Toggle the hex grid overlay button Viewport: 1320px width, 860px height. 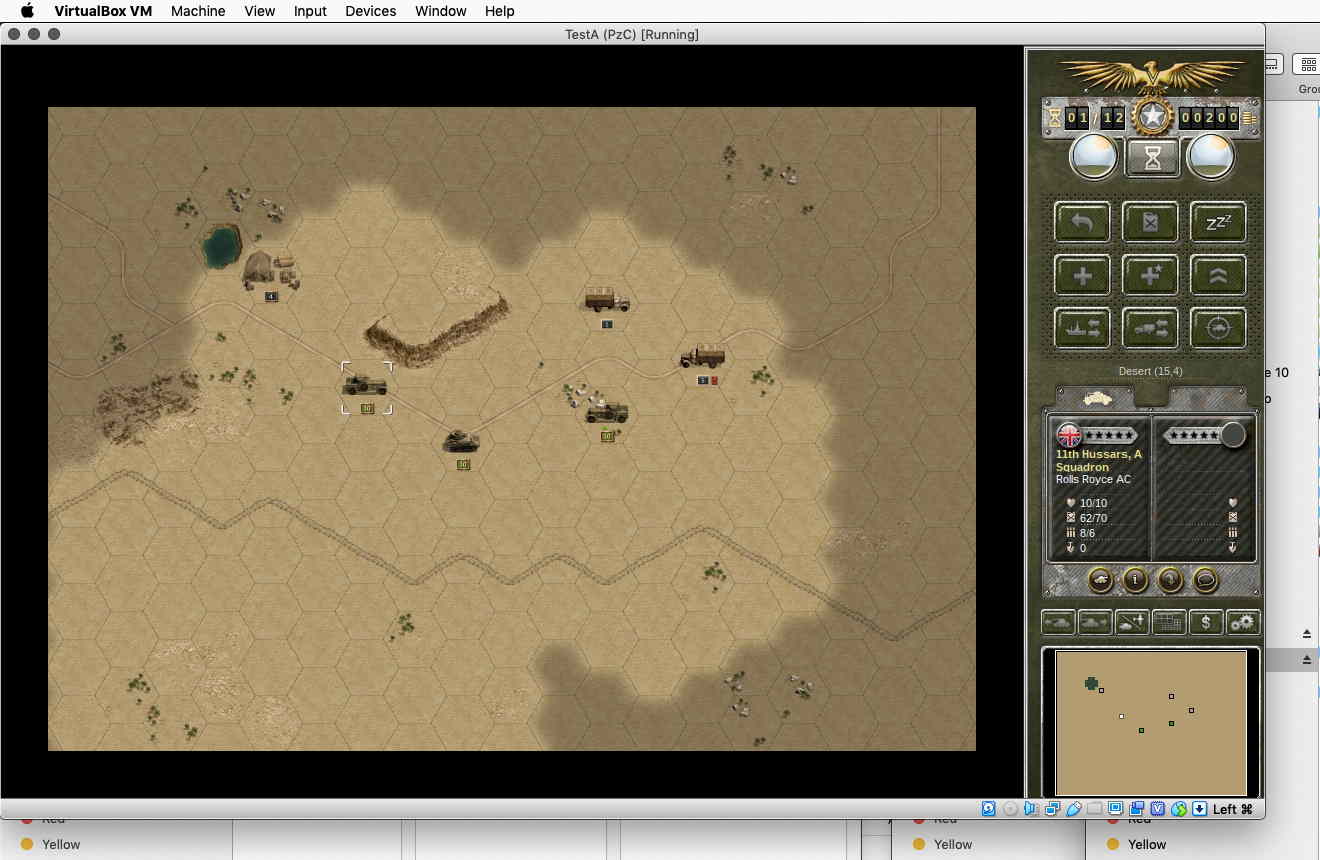click(1169, 622)
